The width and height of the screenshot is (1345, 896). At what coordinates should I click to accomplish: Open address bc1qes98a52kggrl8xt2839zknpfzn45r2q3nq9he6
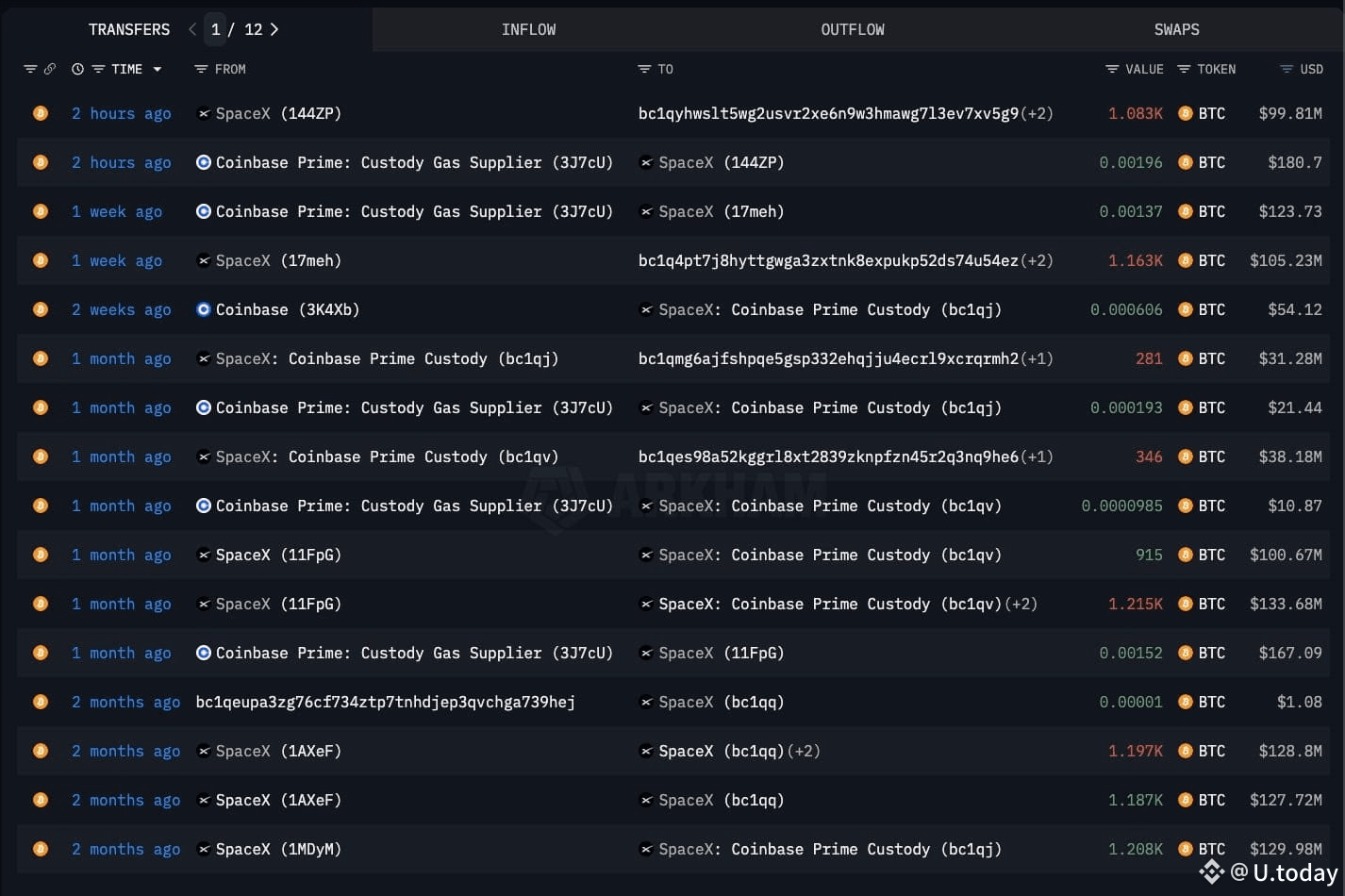tap(828, 456)
